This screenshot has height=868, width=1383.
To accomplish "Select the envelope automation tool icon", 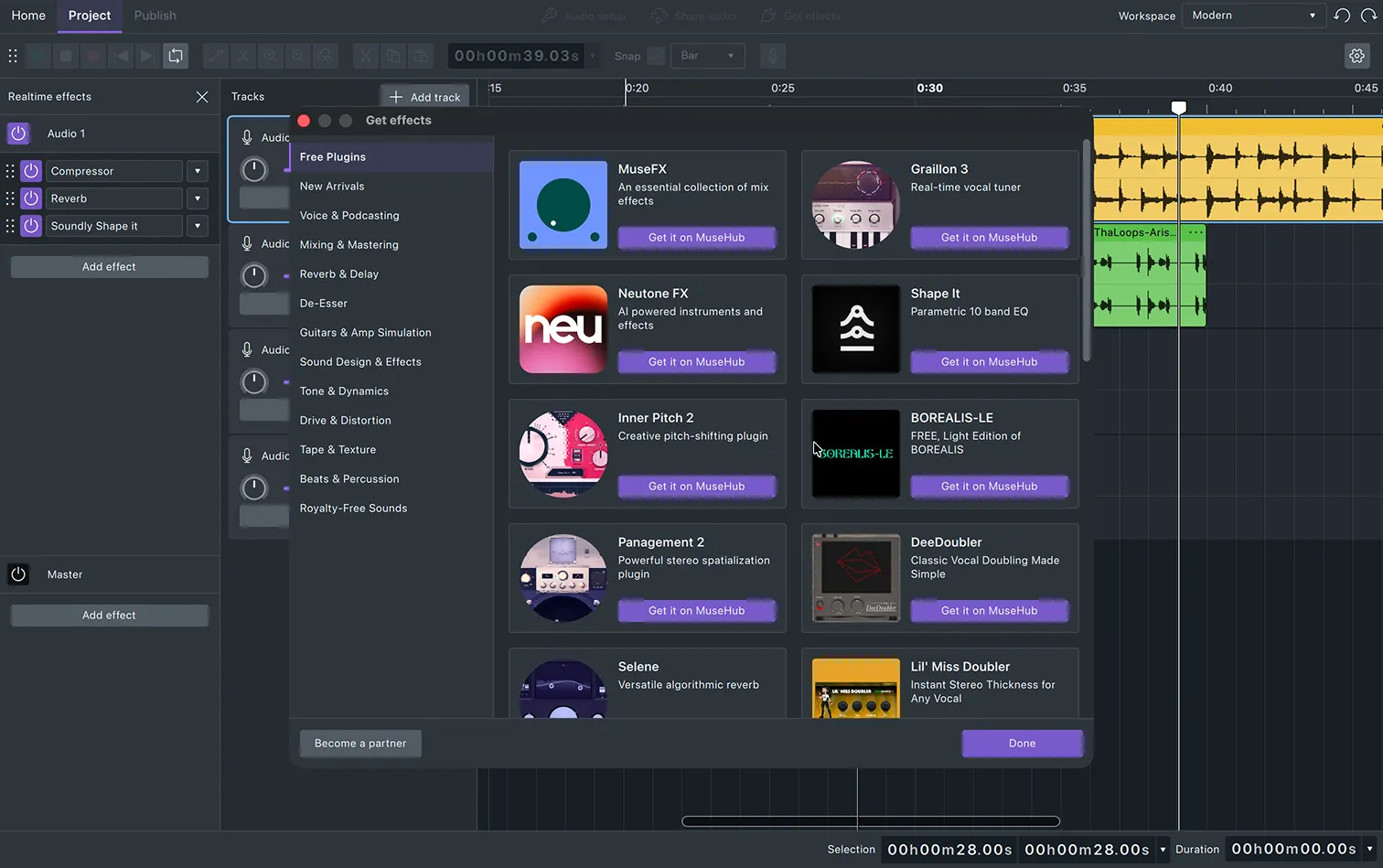I will (x=216, y=56).
